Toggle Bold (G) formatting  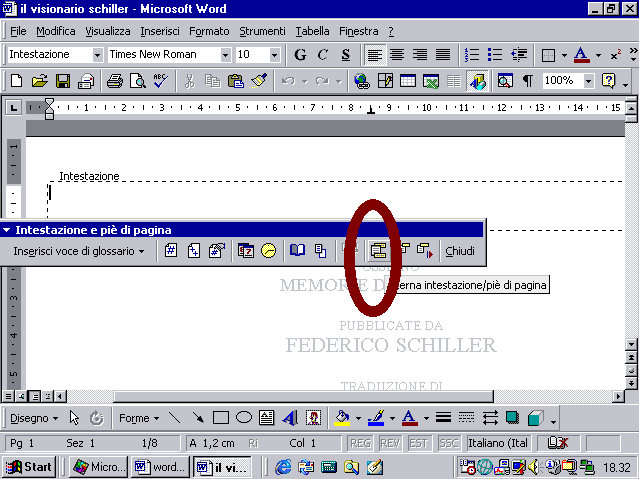coord(300,54)
